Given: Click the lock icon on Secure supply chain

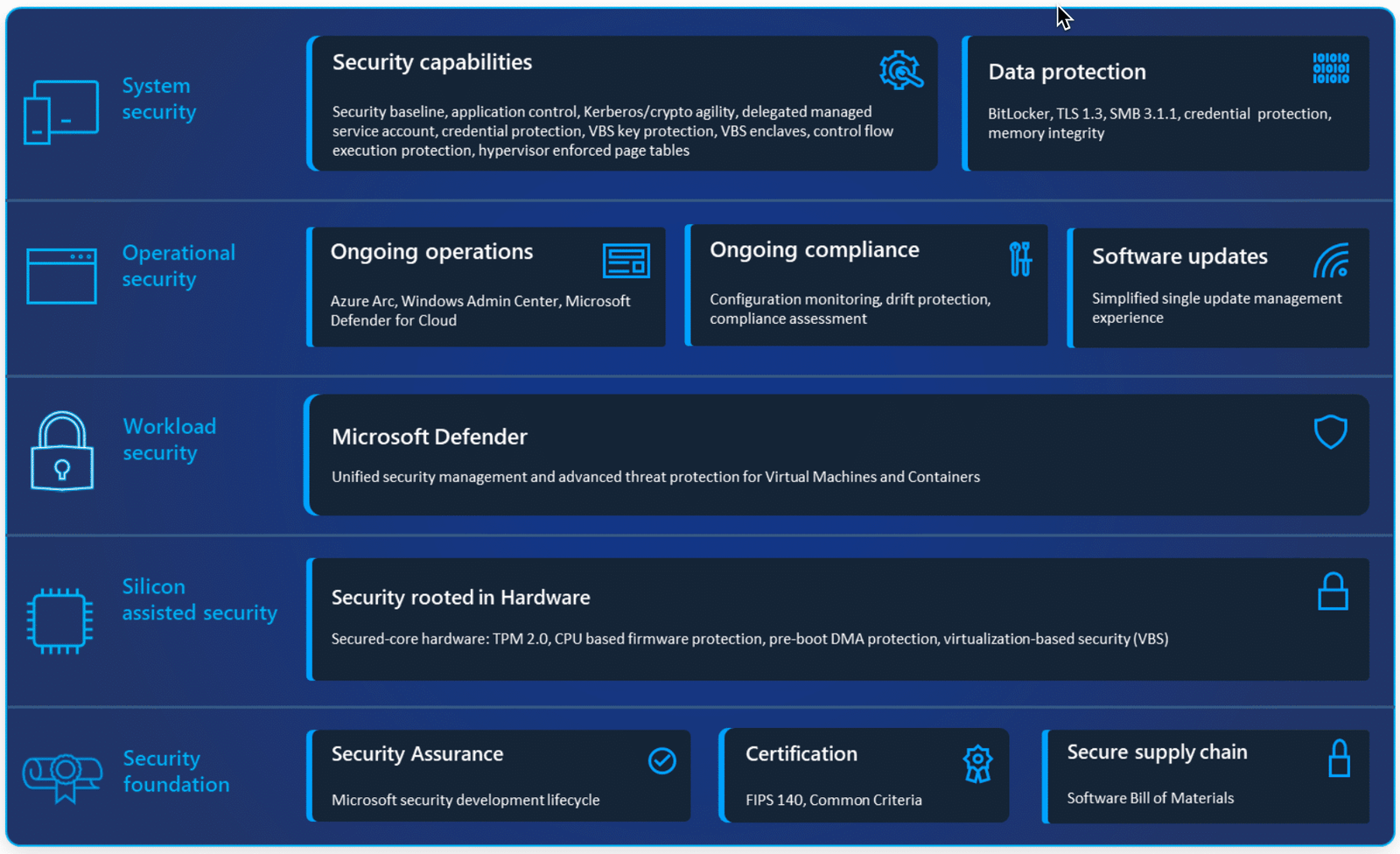Looking at the screenshot, I should [x=1340, y=759].
